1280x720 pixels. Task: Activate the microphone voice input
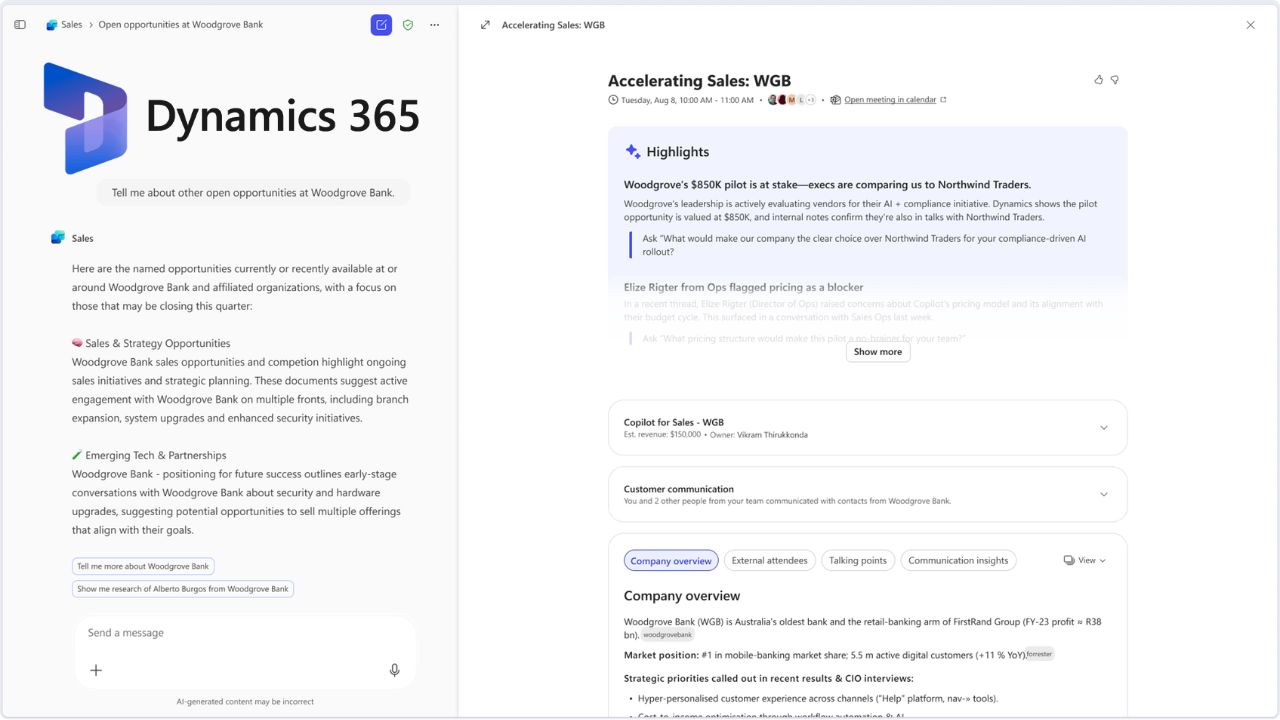395,670
